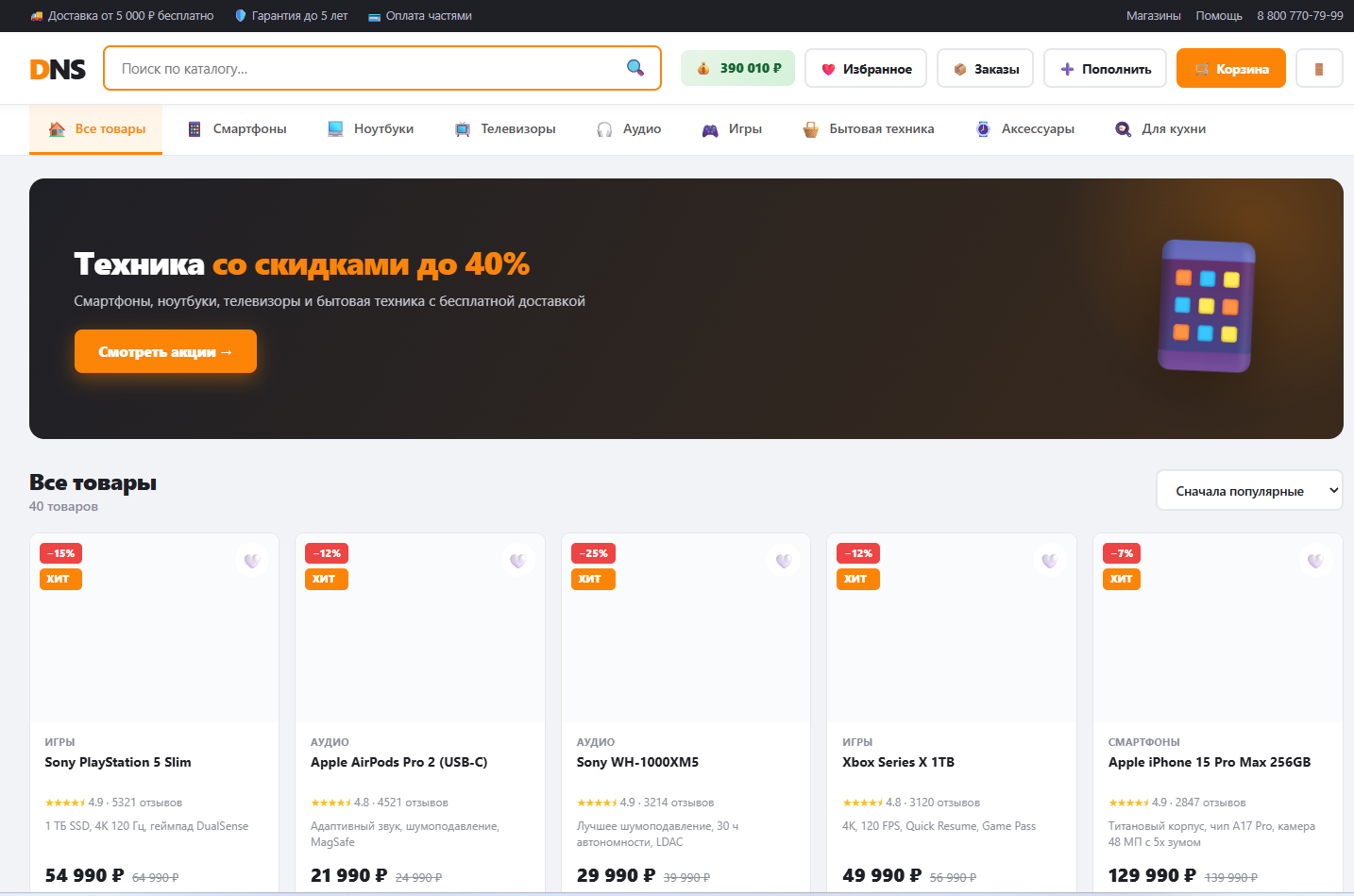The width and height of the screenshot is (1354, 896).
Task: Open the Помощь link in the top bar
Action: pos(1219,16)
